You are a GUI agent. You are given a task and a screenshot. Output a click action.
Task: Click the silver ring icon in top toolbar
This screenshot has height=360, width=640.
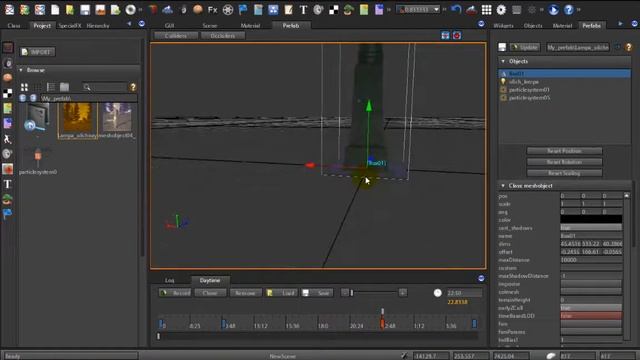pos(130,9)
